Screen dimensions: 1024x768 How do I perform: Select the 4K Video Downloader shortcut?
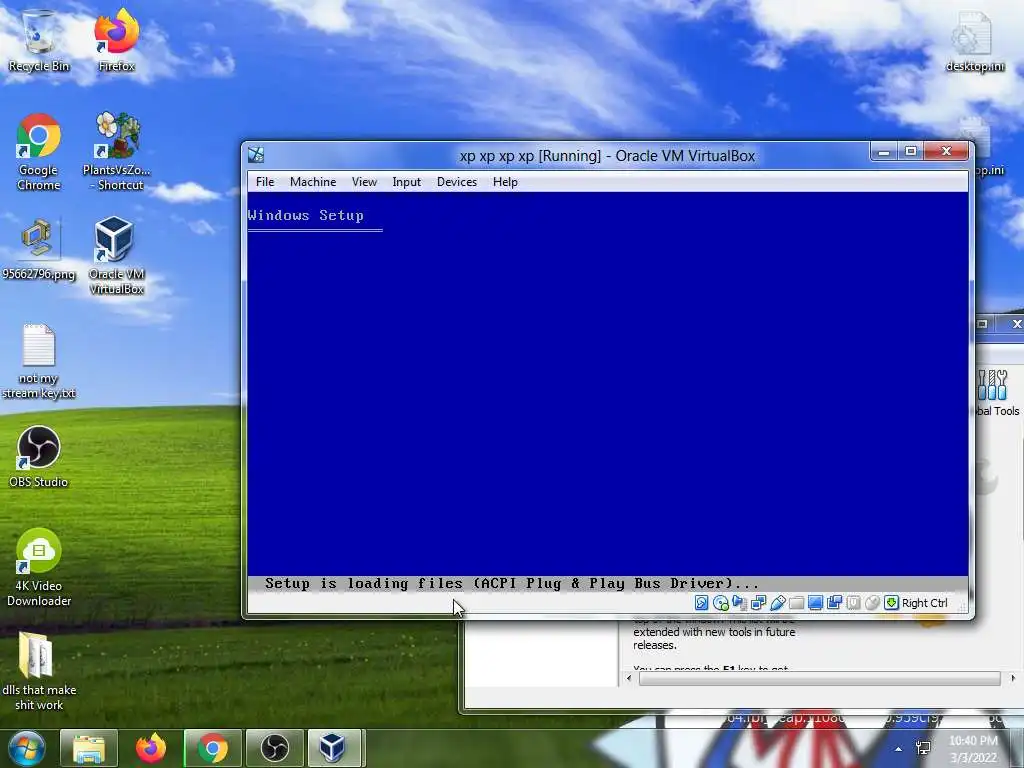[x=39, y=568]
